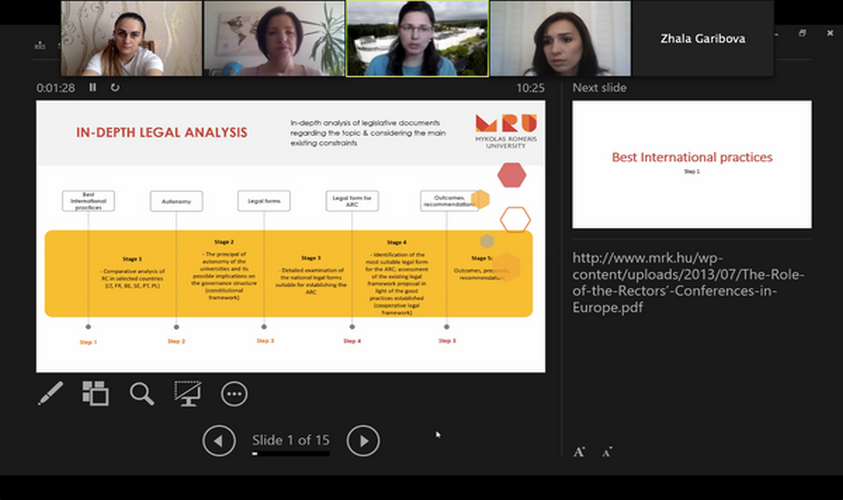Click the mrk.hu PDF link in notes

click(x=688, y=282)
